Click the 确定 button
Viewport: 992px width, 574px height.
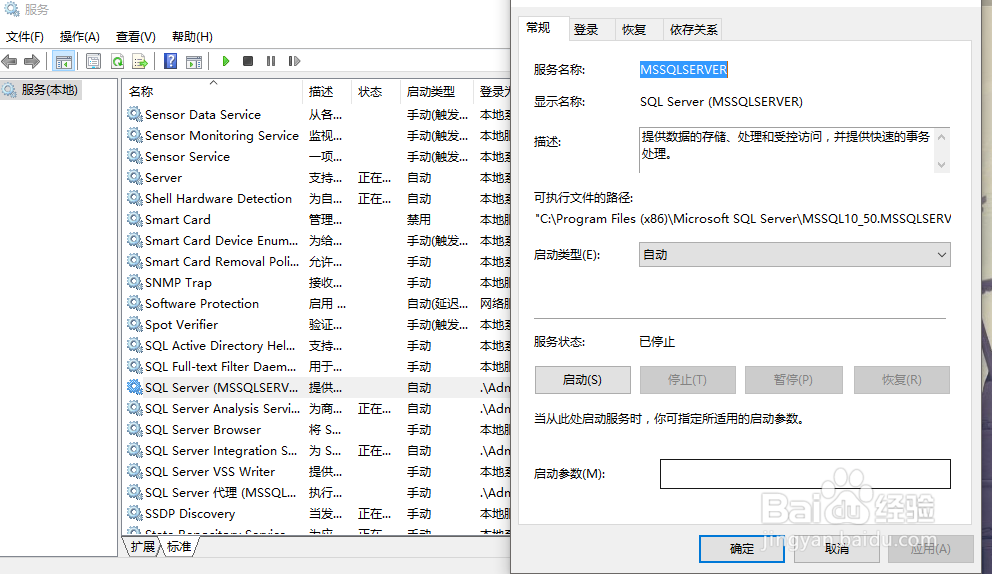tap(741, 549)
